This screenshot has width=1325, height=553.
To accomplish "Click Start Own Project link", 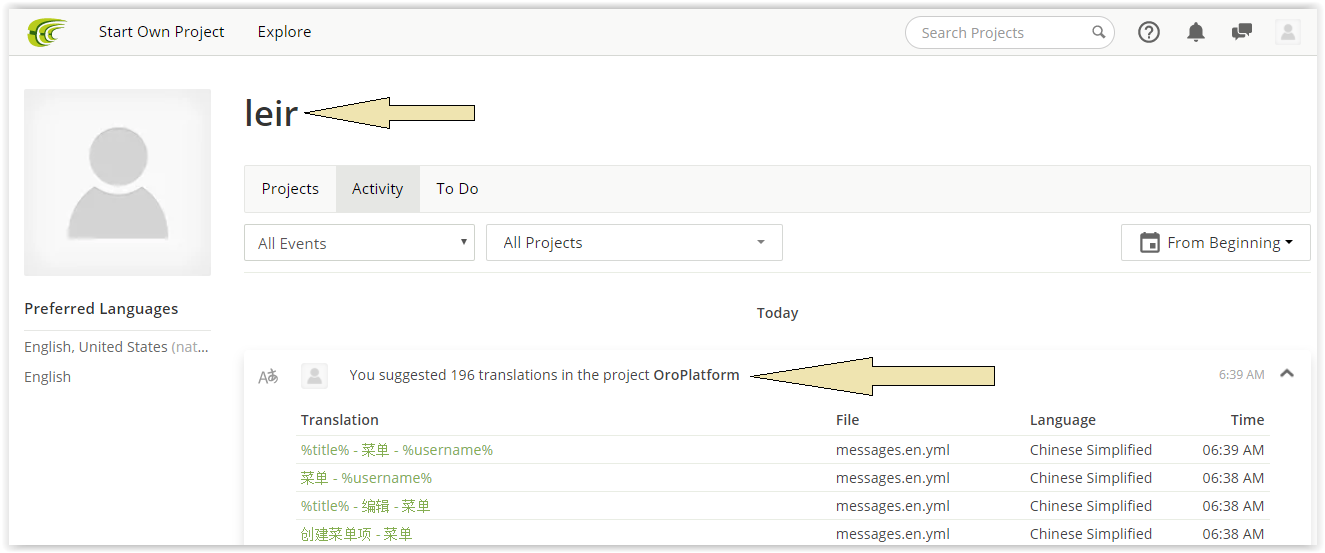I will pyautogui.click(x=161, y=32).
